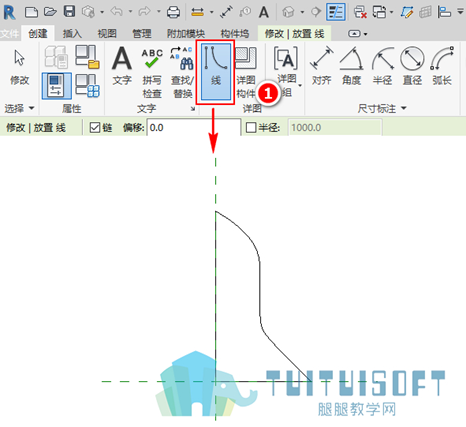This screenshot has width=466, height=427.
Task: Open an existing file via folder icon
Action: [50, 12]
